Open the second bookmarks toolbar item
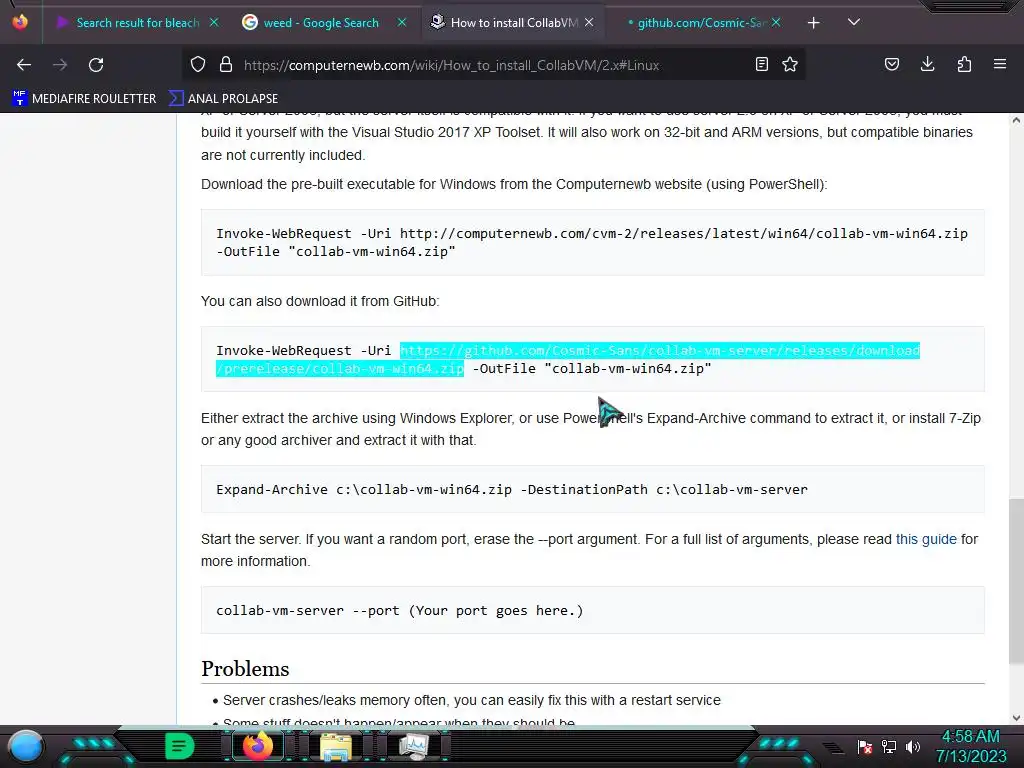This screenshot has height=768, width=1024. 223,99
